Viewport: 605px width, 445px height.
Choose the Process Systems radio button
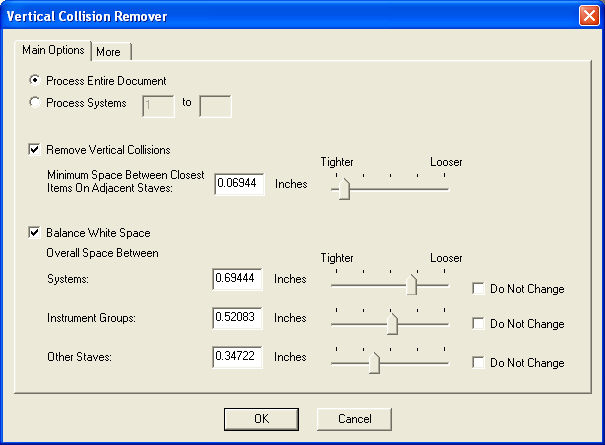point(37,103)
